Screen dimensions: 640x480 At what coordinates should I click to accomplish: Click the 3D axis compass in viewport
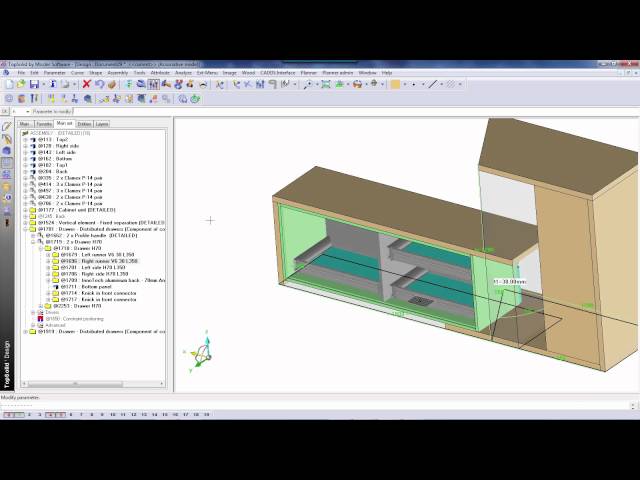coord(202,353)
